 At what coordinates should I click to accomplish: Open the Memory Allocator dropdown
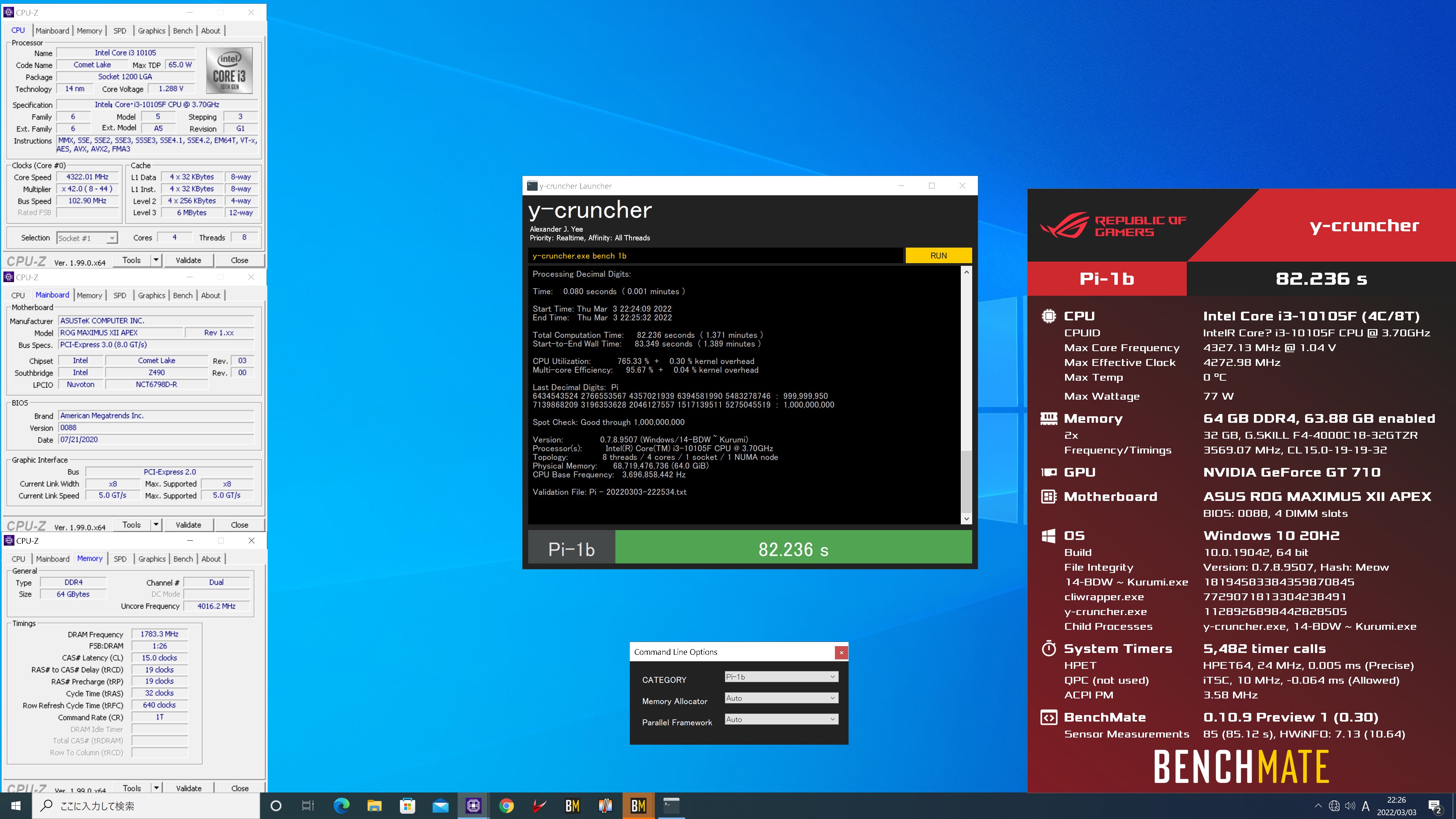[781, 698]
